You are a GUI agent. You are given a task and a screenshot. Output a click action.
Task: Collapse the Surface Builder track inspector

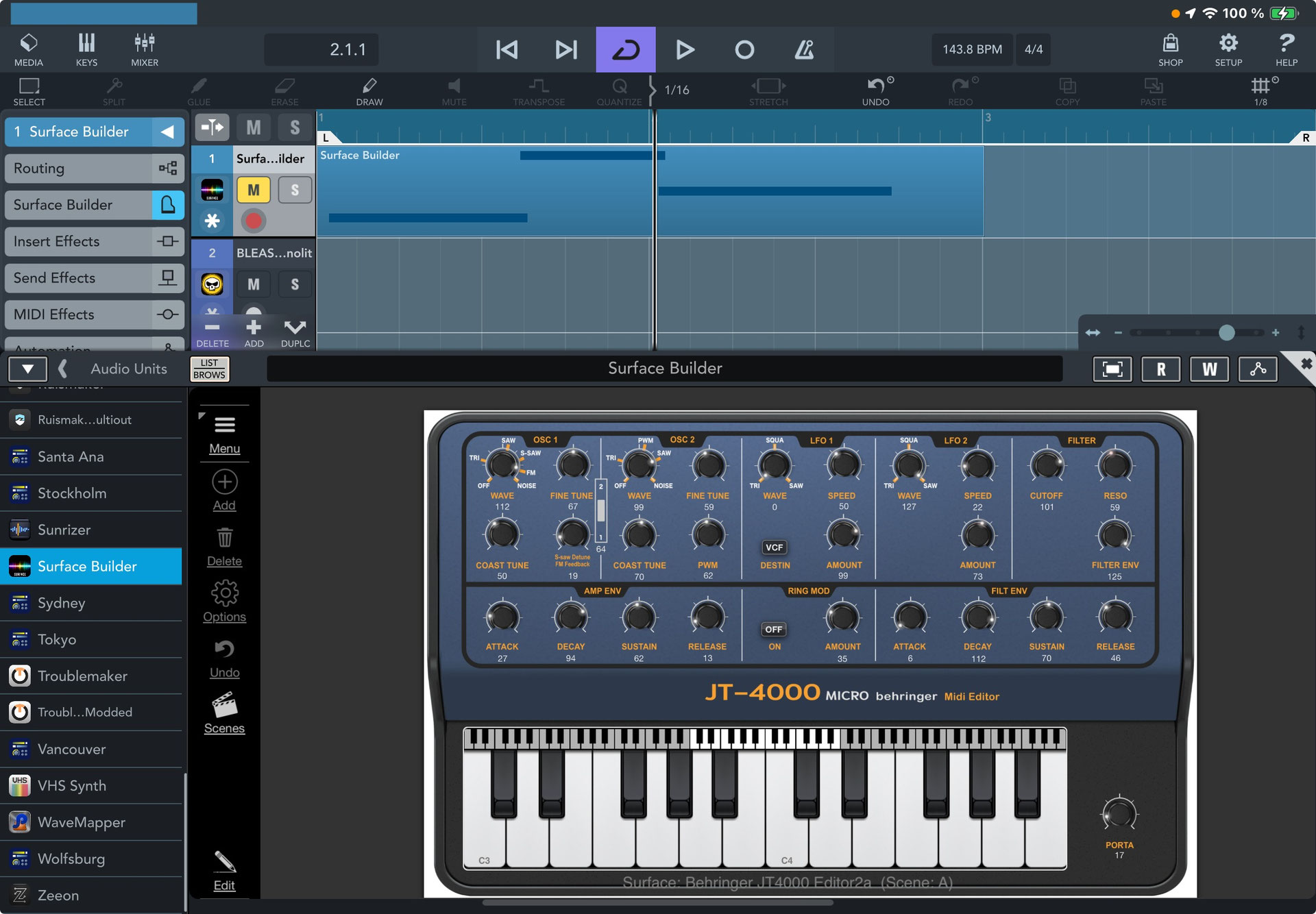[169, 131]
